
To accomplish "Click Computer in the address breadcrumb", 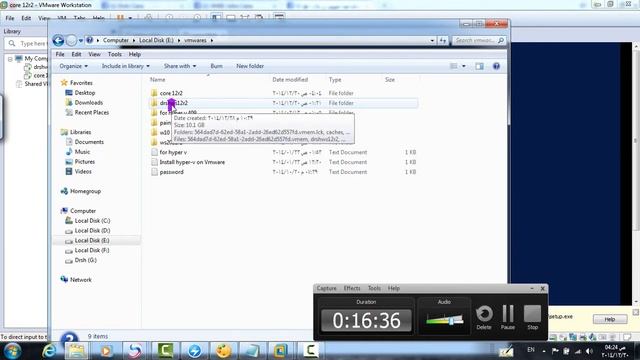I will point(116,40).
